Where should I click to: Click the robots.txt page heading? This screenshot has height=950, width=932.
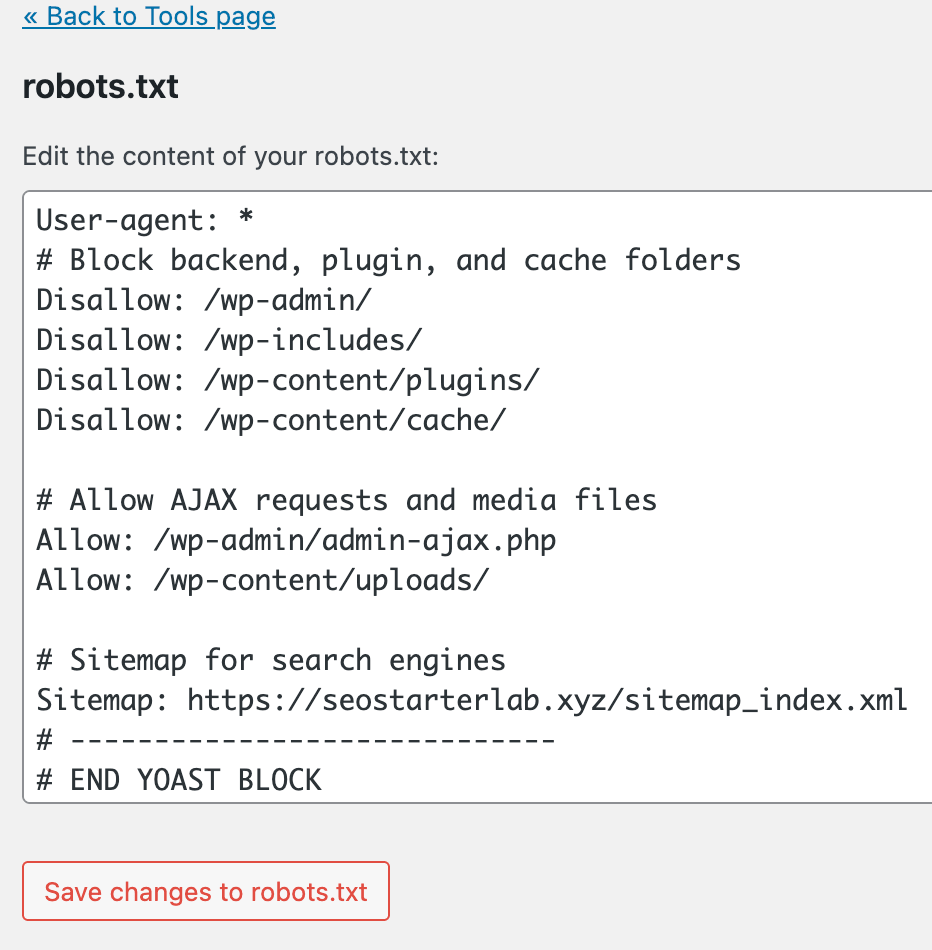click(99, 87)
